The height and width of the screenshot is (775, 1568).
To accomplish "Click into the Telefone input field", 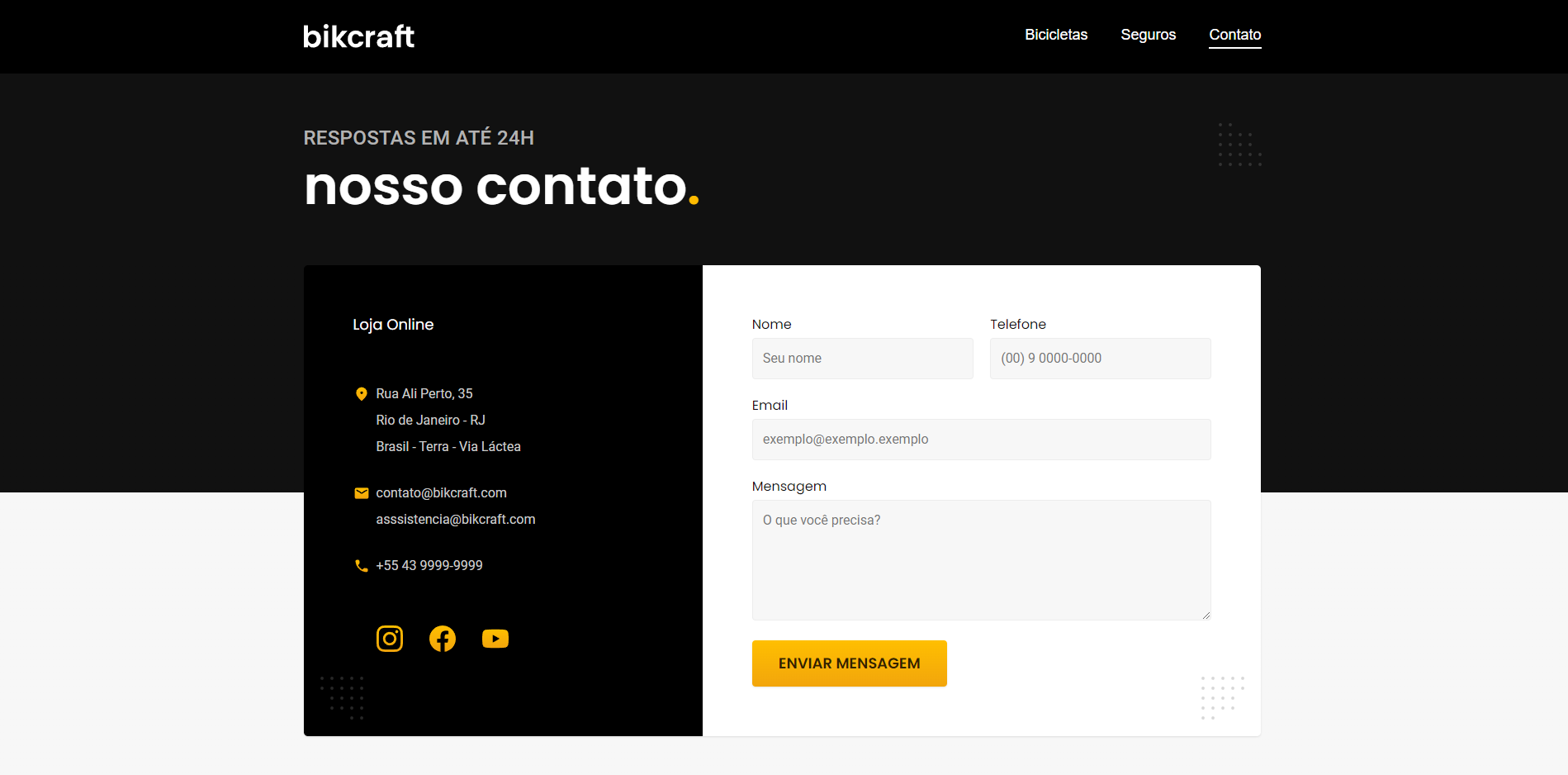I will tap(1100, 359).
